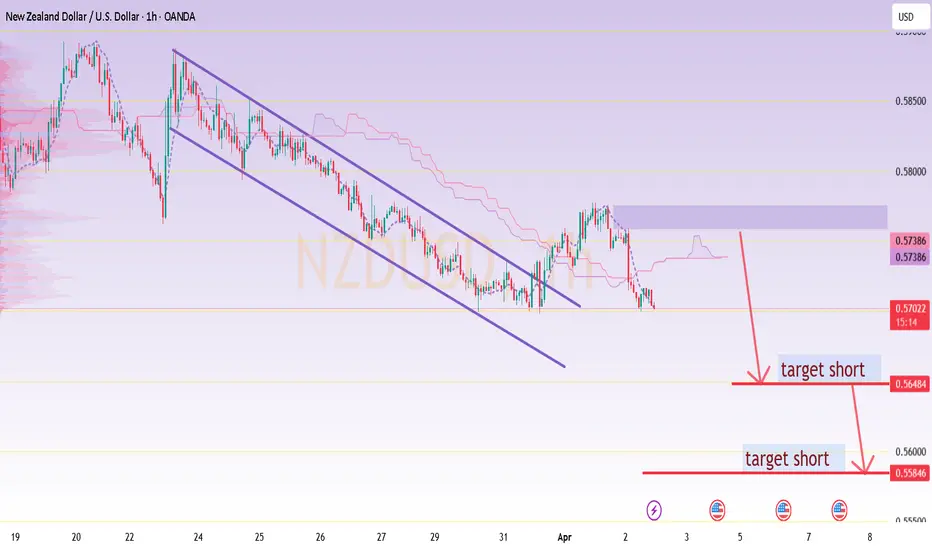Click the date 24 on the time axis

(198, 537)
